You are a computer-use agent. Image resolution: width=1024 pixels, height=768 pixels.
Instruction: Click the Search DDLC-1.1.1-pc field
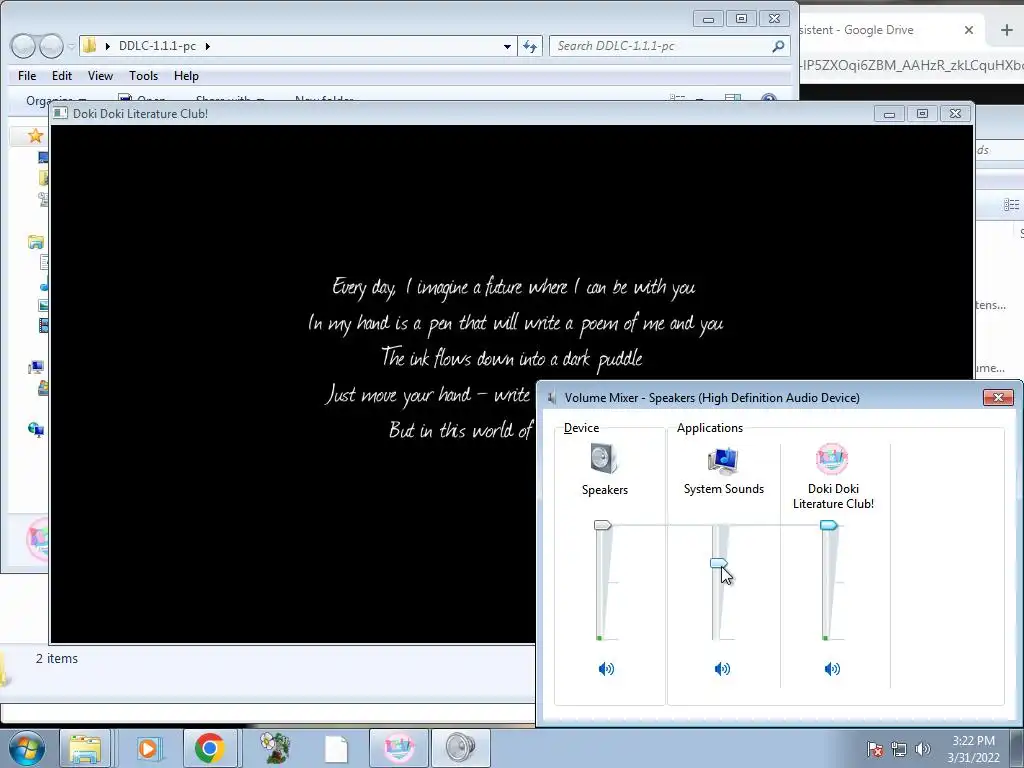pyautogui.click(x=669, y=46)
